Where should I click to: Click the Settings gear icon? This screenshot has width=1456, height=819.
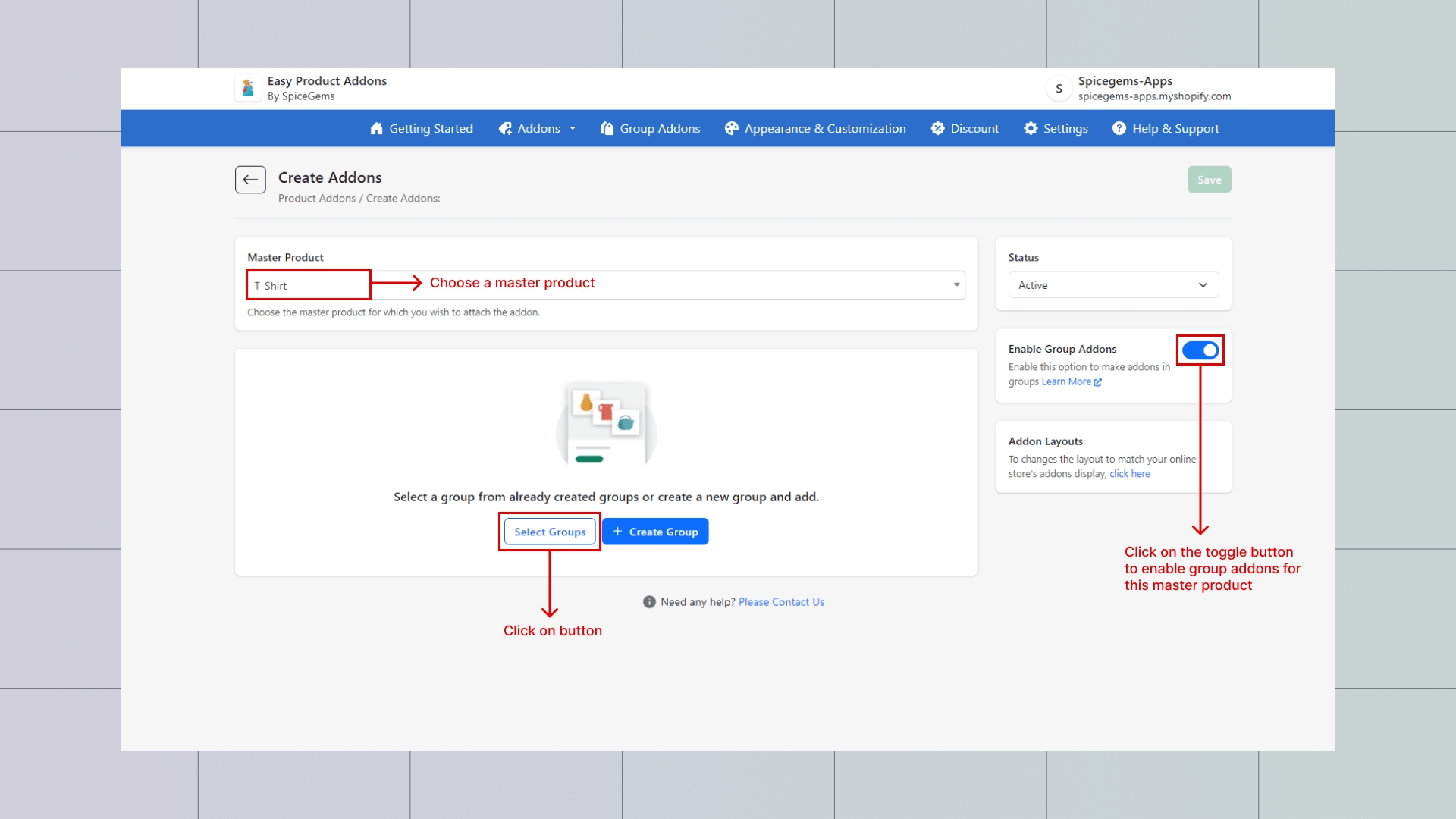[x=1031, y=129]
